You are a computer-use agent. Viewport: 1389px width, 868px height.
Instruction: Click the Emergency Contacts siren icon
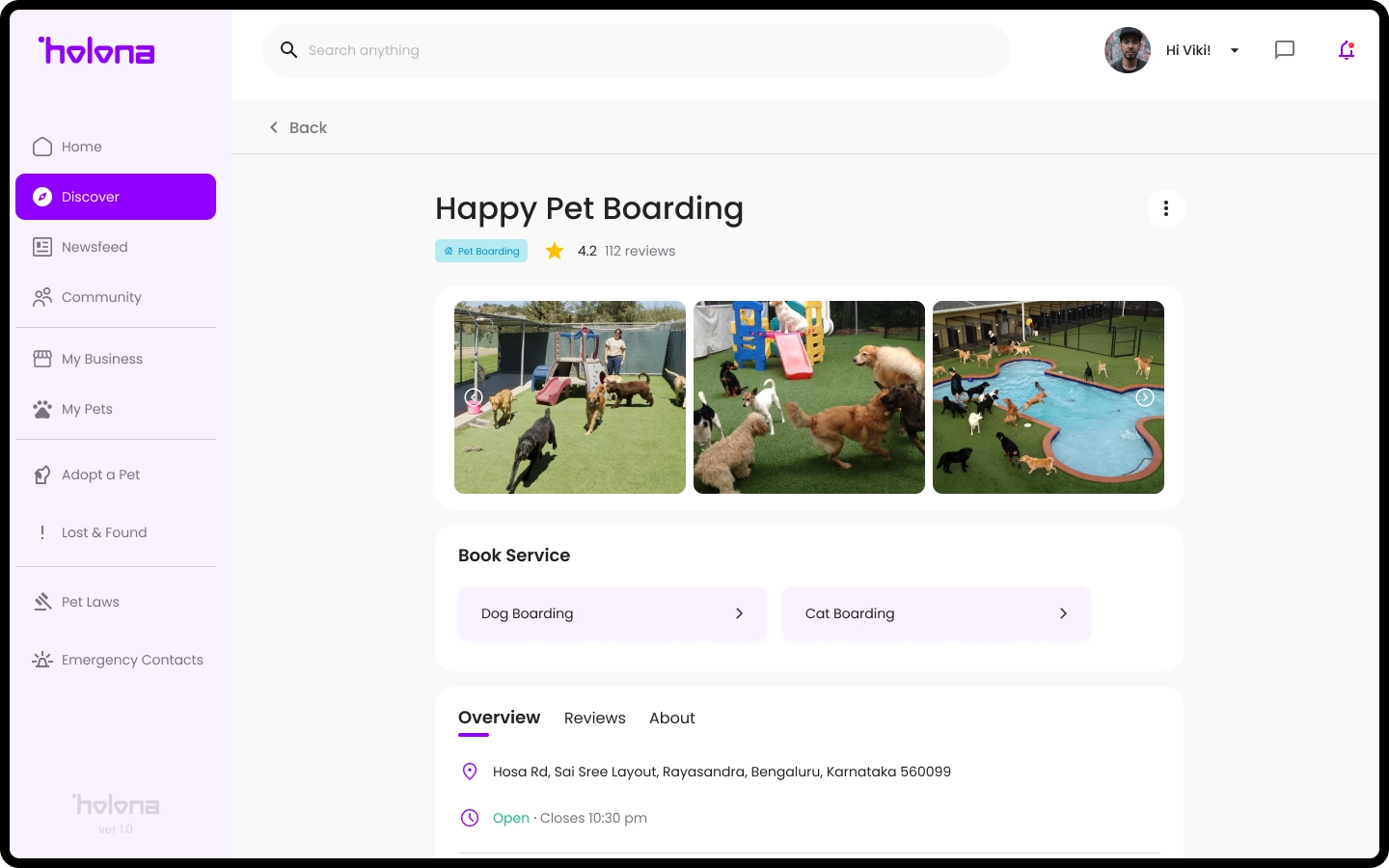click(42, 660)
